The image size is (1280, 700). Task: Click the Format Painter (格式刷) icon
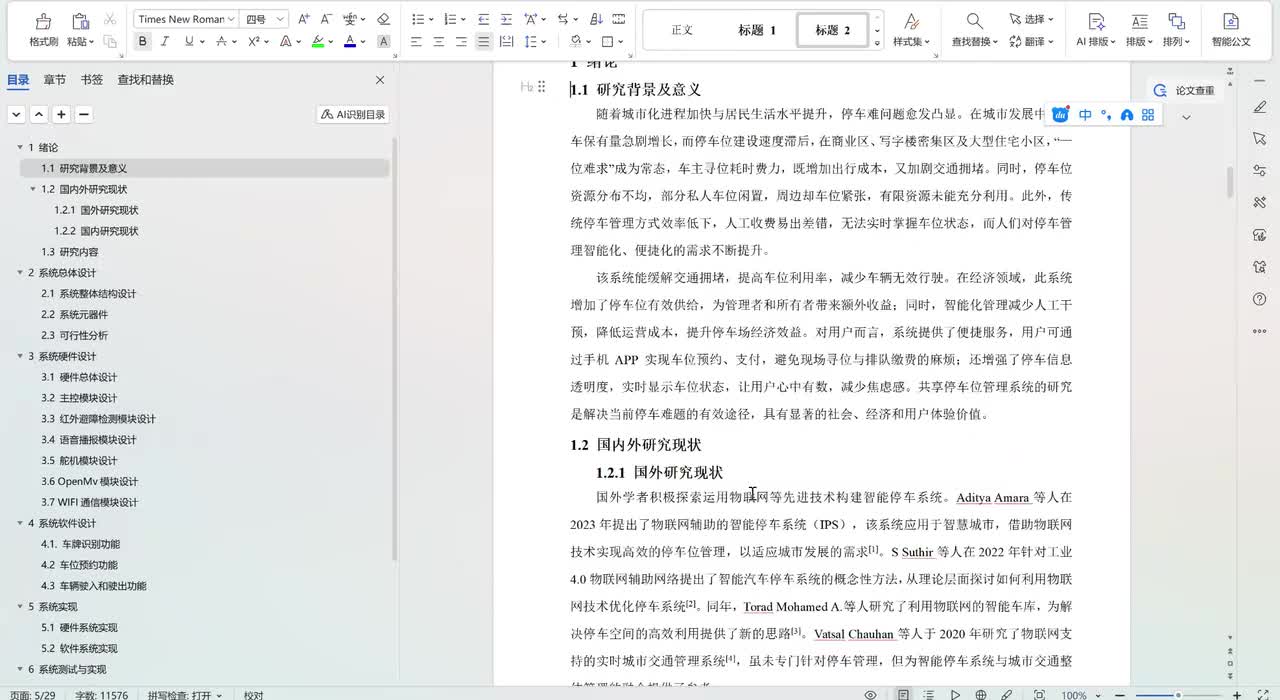point(43,21)
